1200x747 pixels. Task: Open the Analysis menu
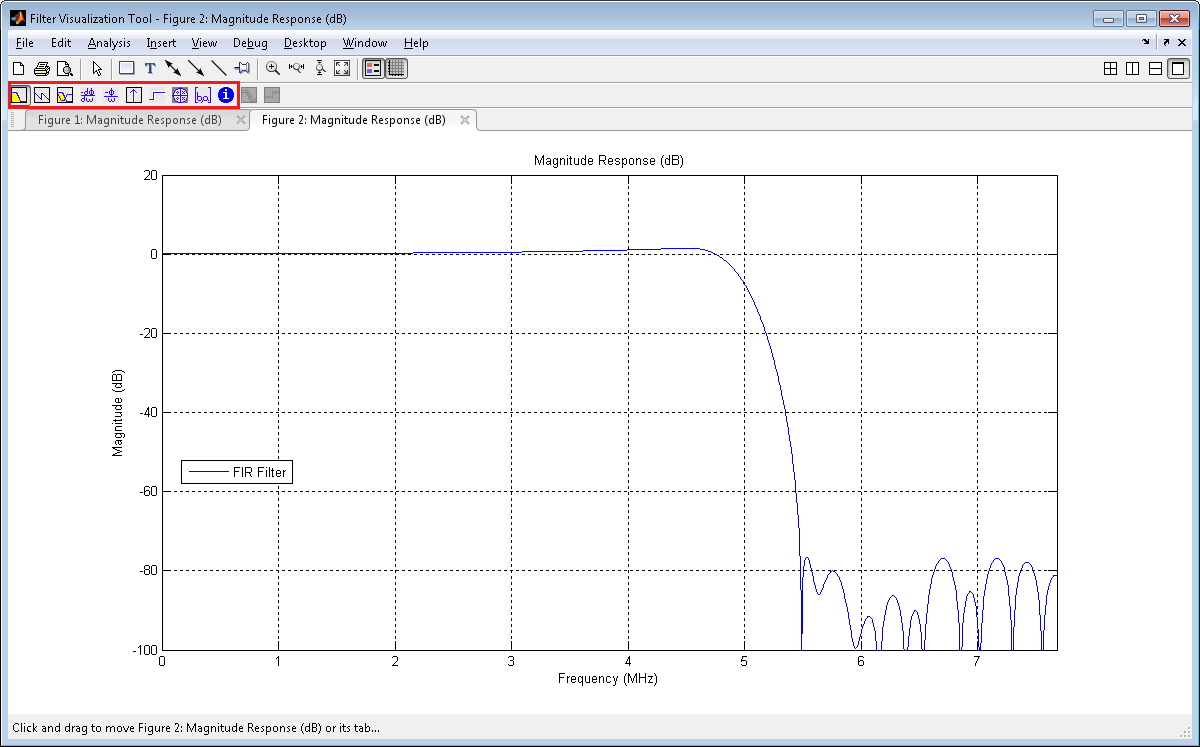(x=109, y=43)
